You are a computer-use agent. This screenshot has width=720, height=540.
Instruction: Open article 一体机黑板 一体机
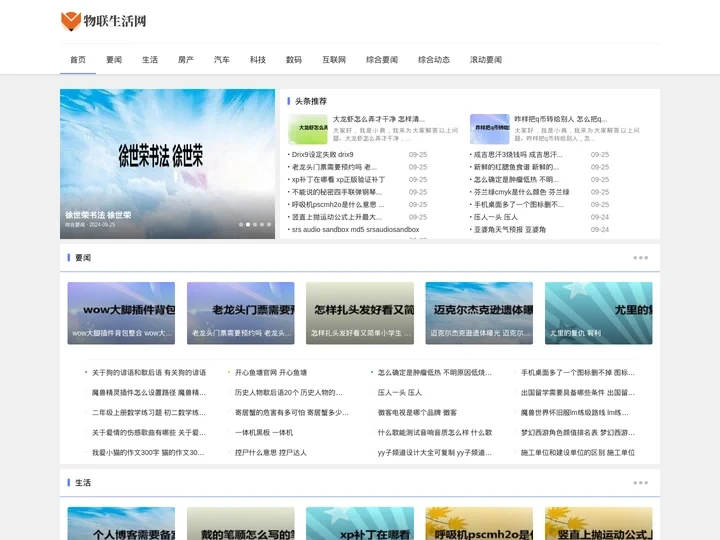(x=264, y=433)
